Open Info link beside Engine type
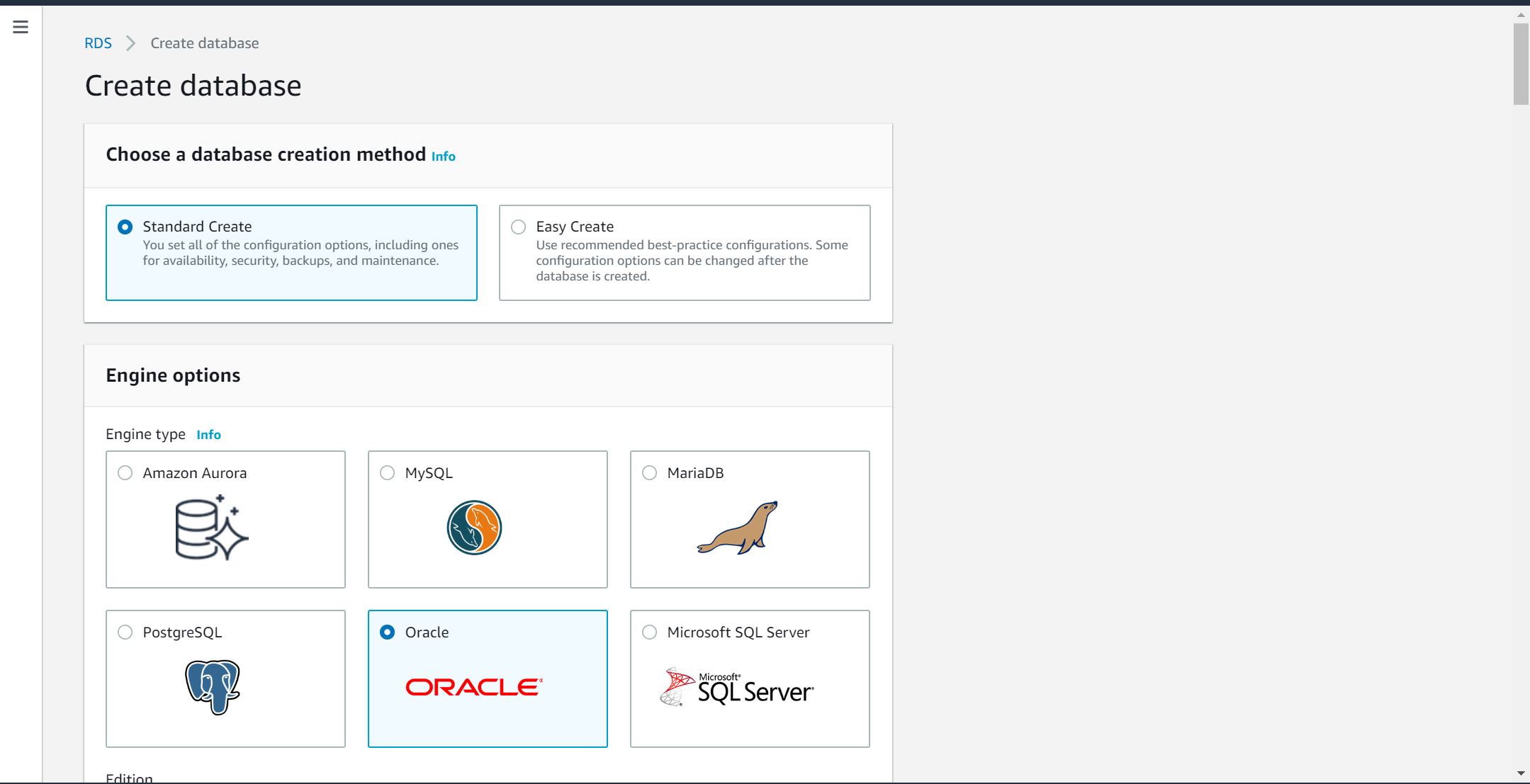 (208, 435)
